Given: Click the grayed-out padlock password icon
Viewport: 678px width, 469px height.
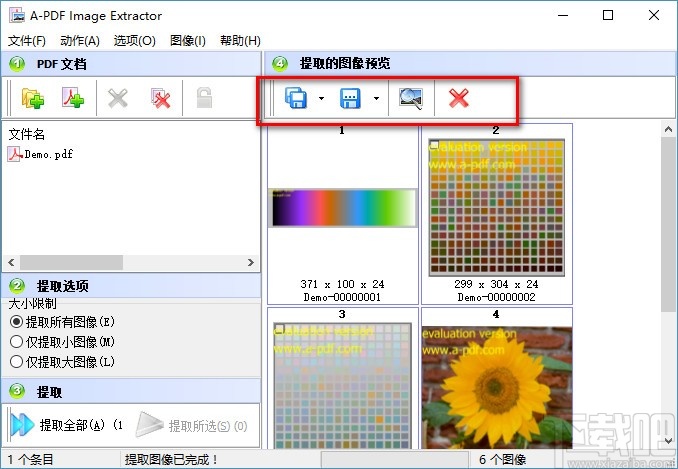Looking at the screenshot, I should pyautogui.click(x=204, y=97).
